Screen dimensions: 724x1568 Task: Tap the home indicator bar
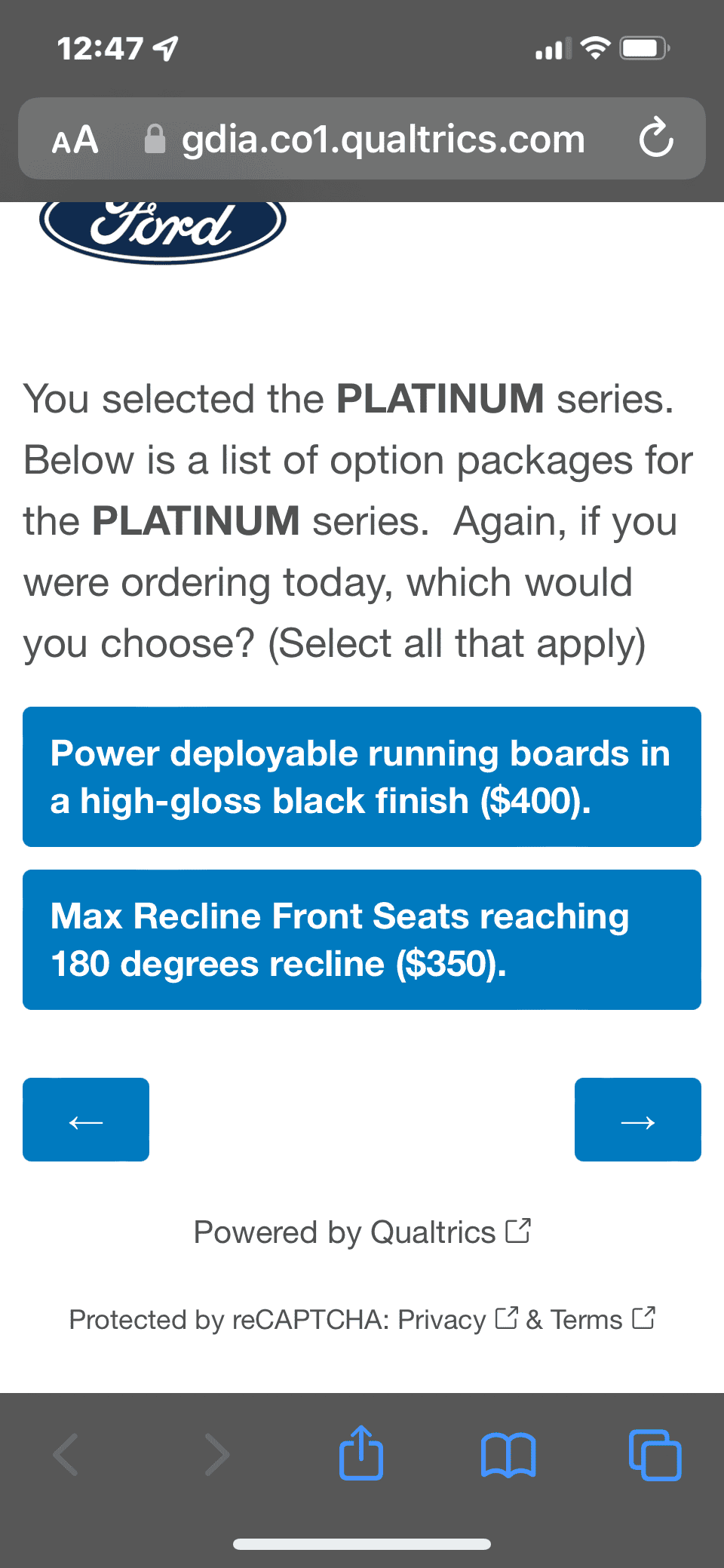(362, 1544)
